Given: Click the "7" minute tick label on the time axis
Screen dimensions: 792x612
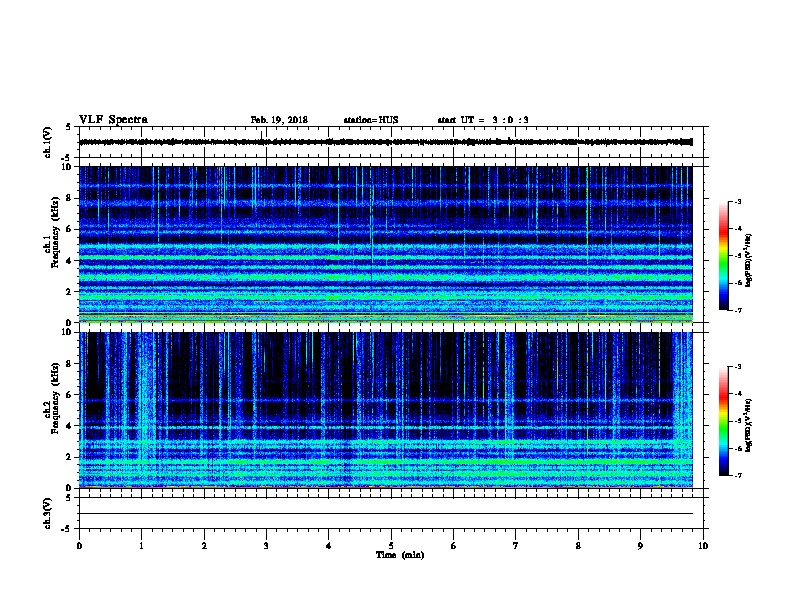Looking at the screenshot, I should point(516,546).
